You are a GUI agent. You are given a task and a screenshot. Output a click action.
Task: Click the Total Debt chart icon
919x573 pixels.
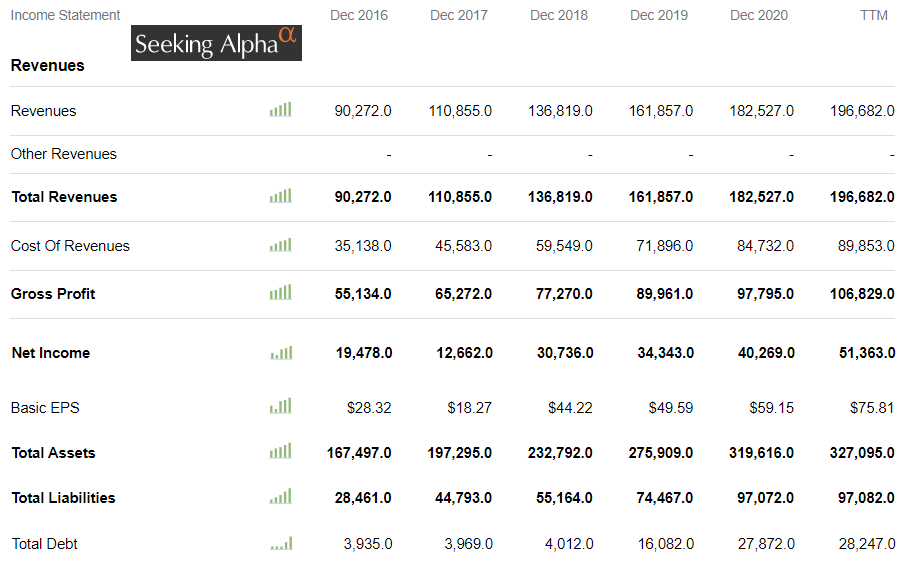[x=281, y=544]
